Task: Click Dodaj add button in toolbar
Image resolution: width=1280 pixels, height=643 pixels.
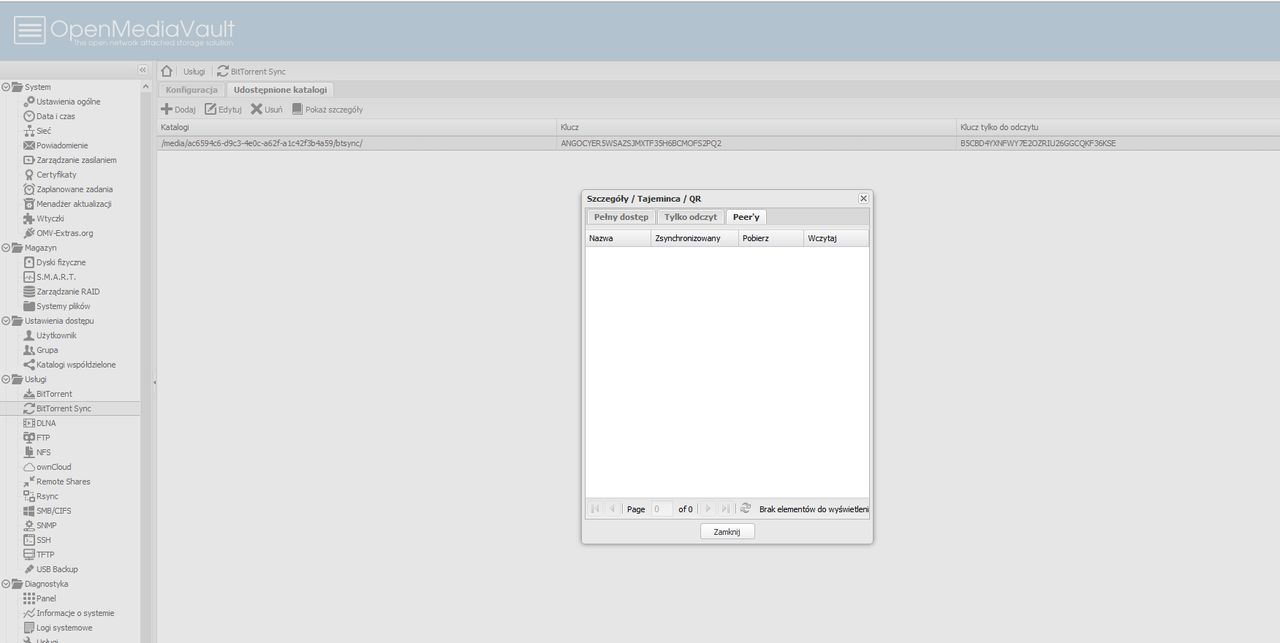Action: click(x=178, y=109)
